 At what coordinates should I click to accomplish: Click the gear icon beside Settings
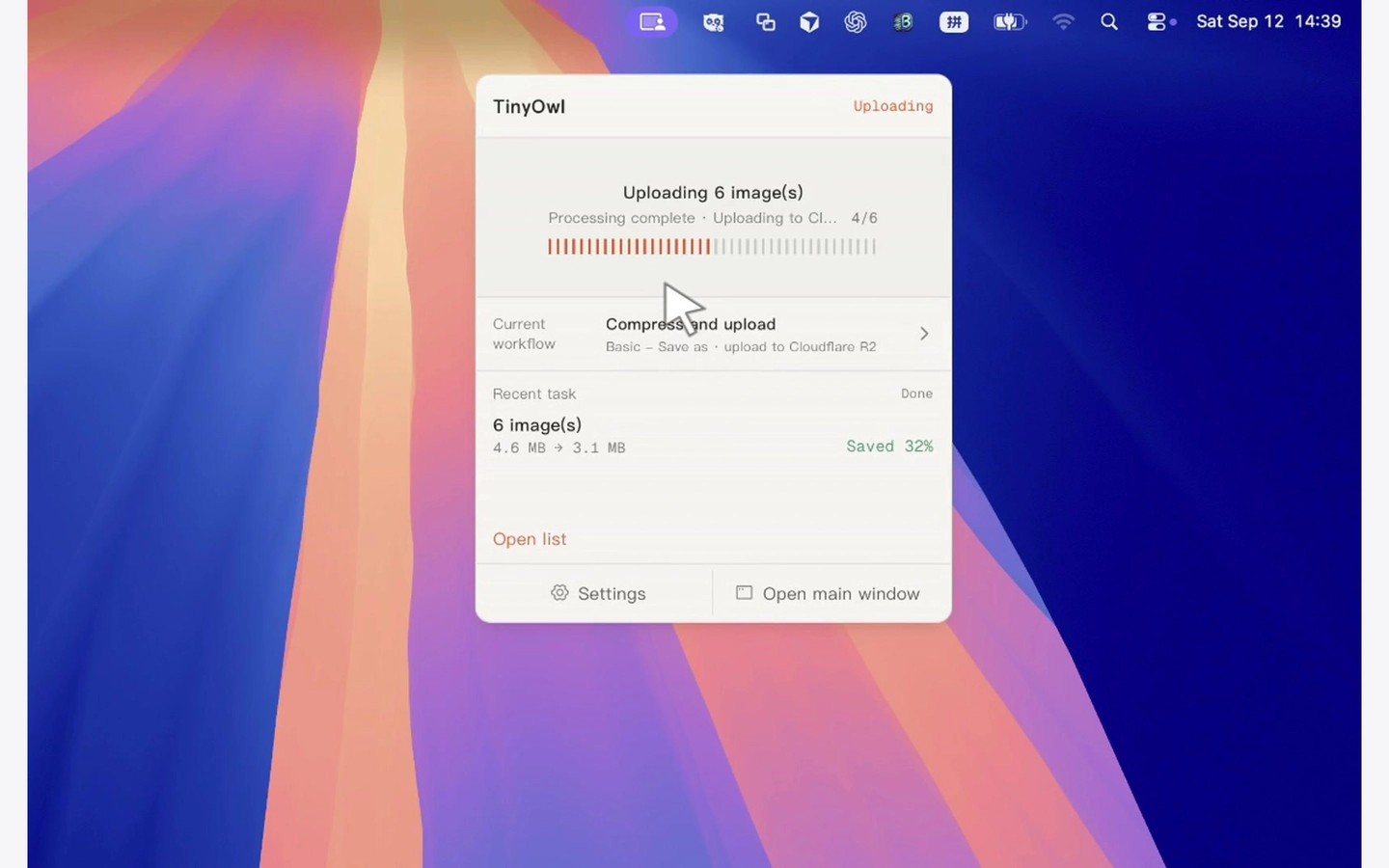(x=559, y=593)
